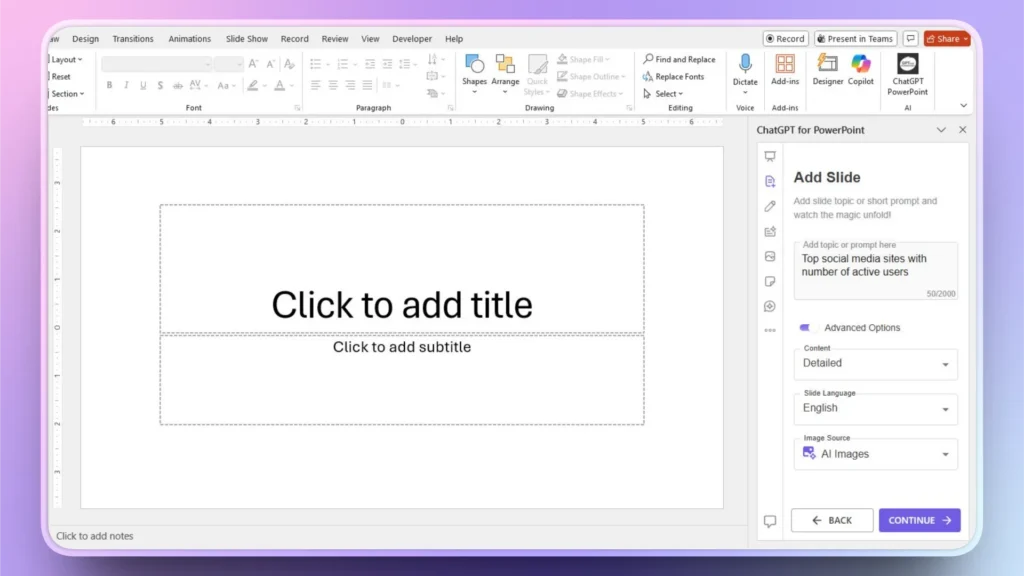The image size is (1024, 576).
Task: Open Copilot in the ribbon
Action: (860, 72)
